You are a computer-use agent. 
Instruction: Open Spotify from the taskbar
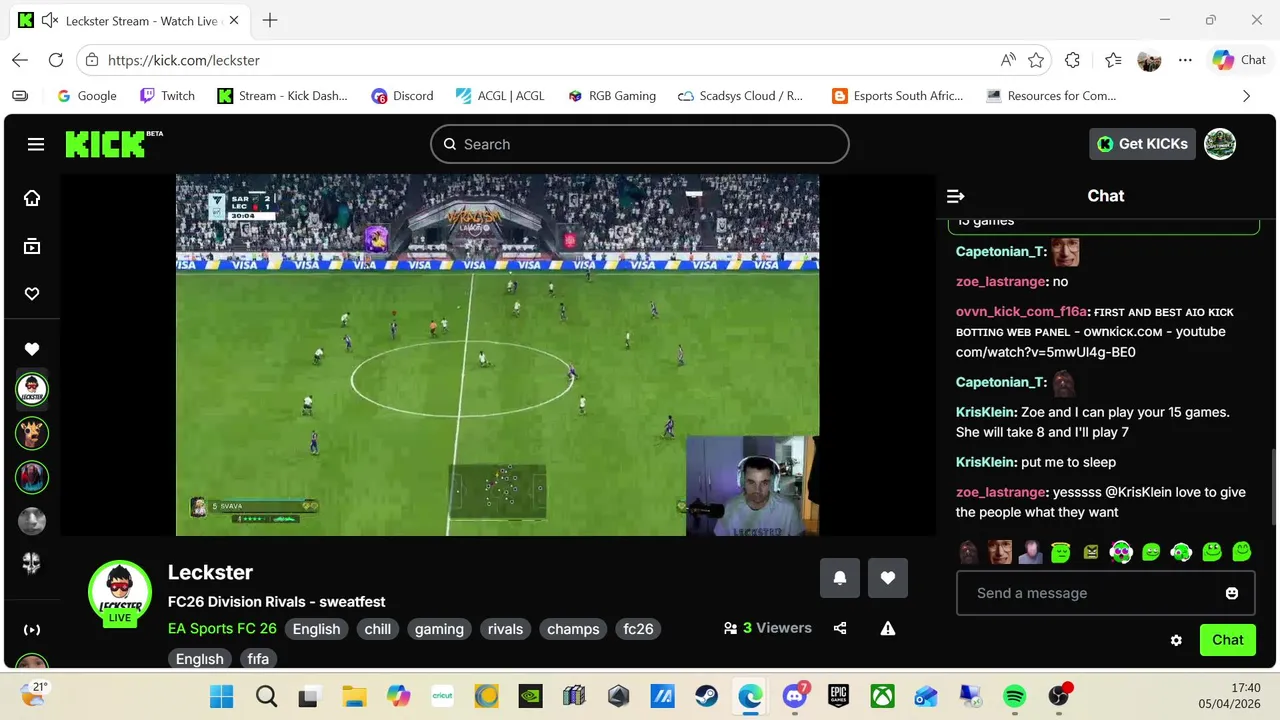click(1014, 696)
